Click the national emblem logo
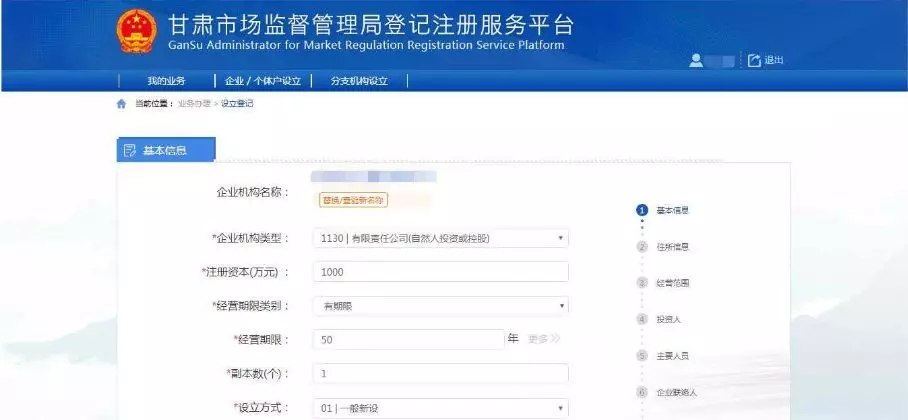Screen dimensions: 908x420 click(x=137, y=31)
